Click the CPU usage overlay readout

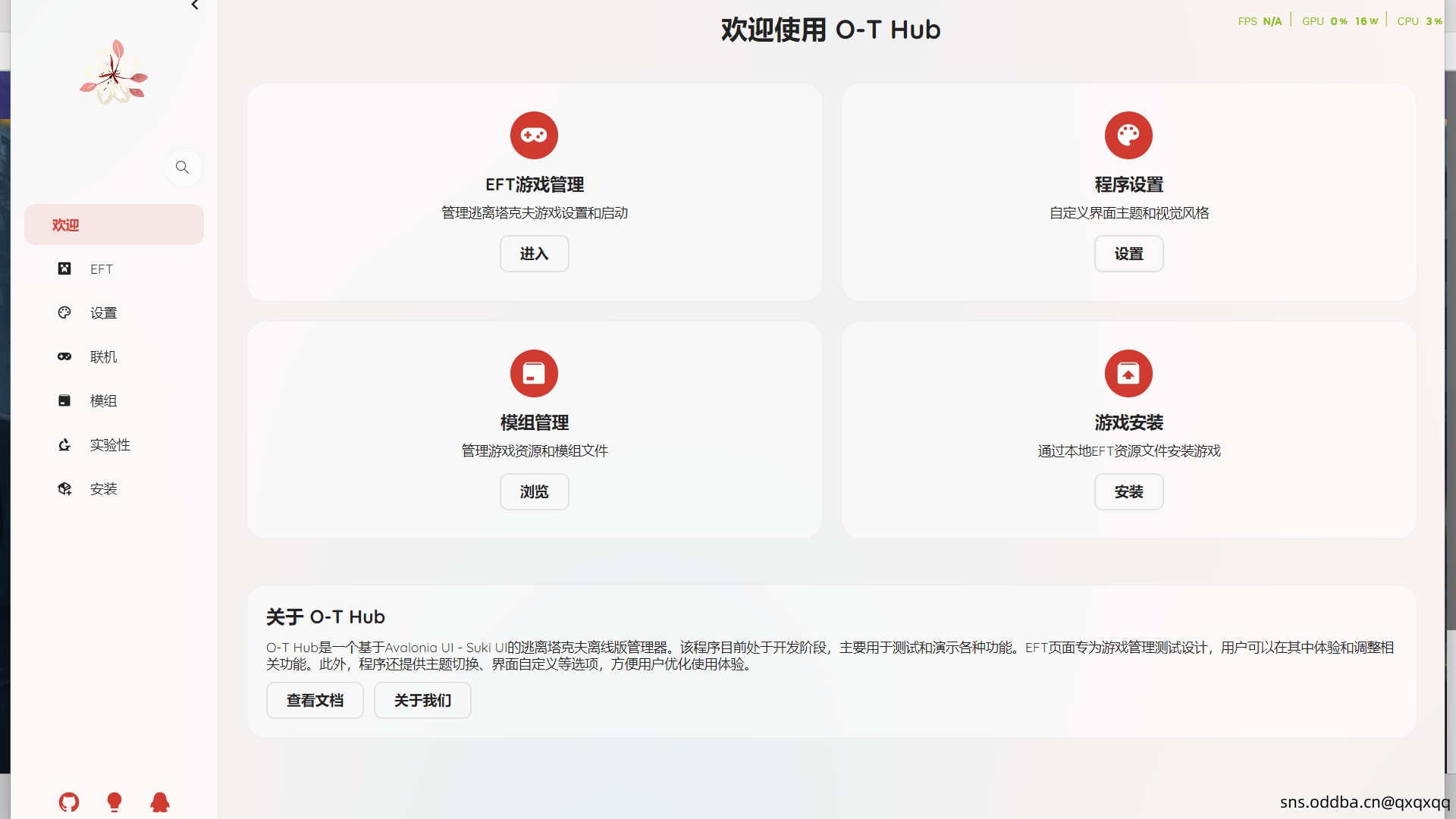point(1420,21)
